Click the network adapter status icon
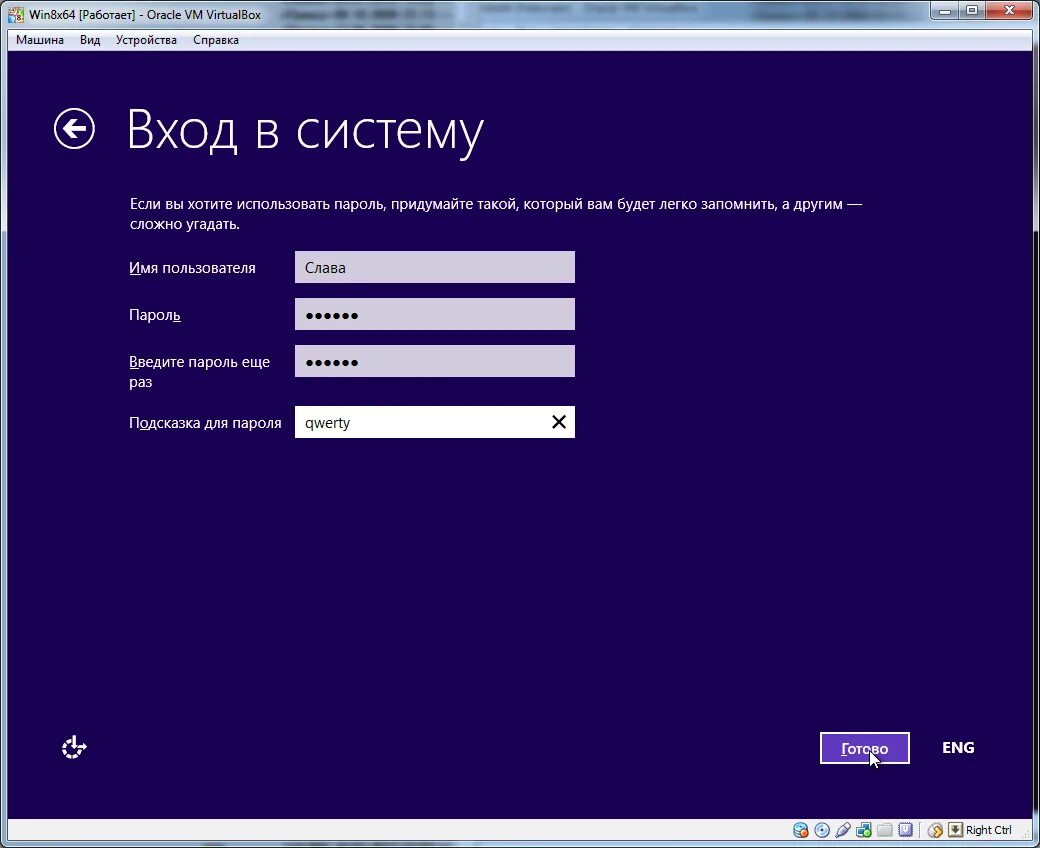The height and width of the screenshot is (848, 1040). point(864,829)
